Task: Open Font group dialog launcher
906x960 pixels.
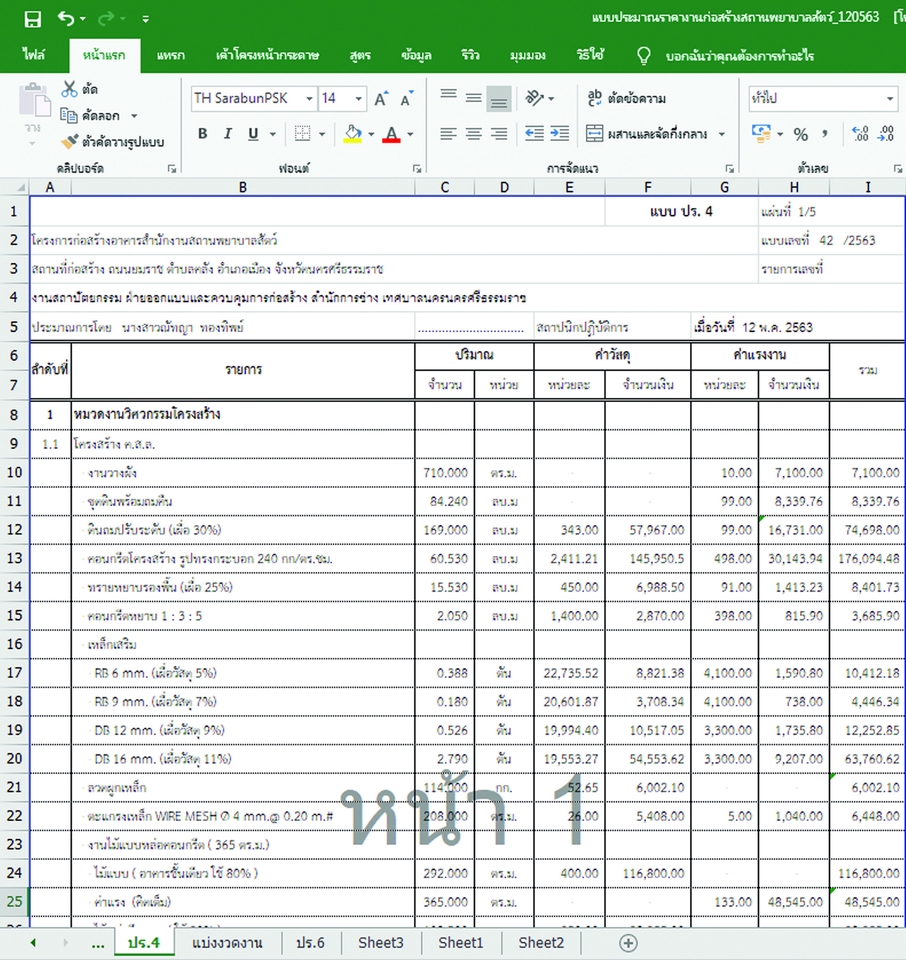Action: [x=417, y=168]
